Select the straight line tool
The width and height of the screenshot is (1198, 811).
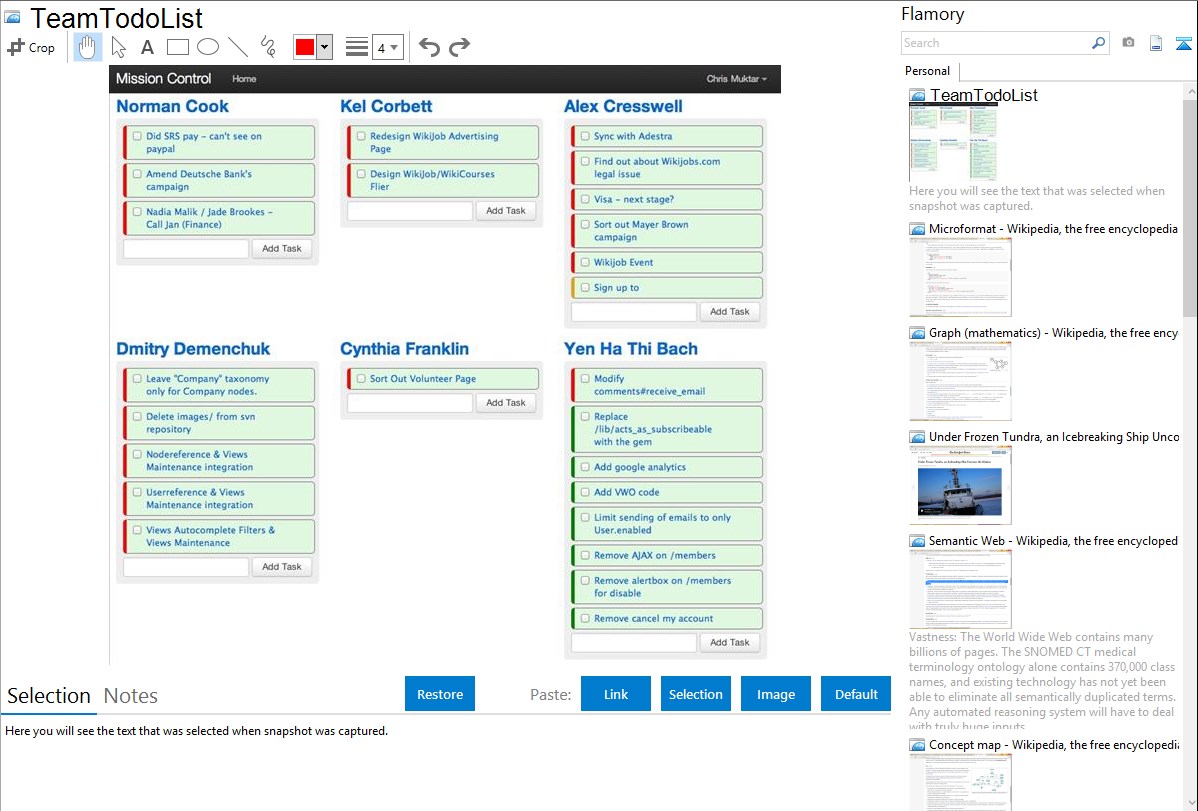238,47
